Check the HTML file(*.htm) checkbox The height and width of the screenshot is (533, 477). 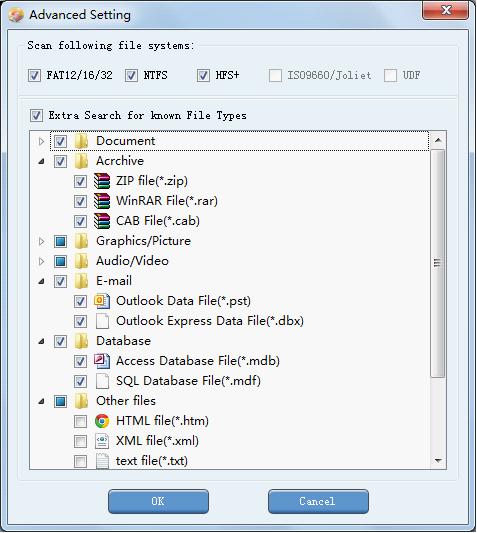80,422
